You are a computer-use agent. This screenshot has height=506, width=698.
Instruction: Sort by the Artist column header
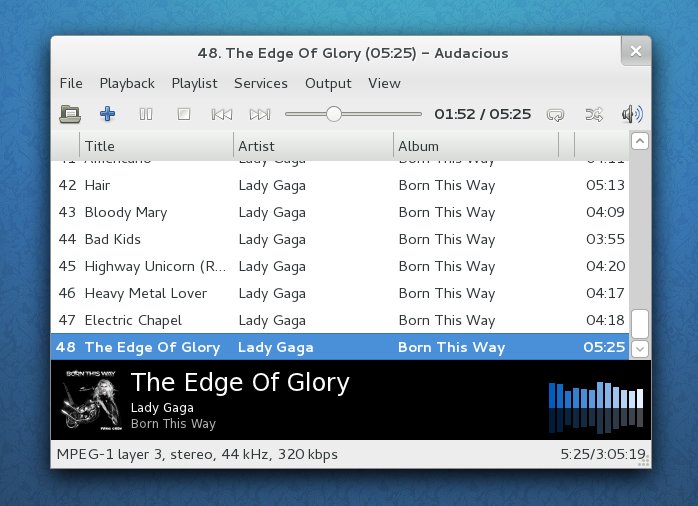(x=313, y=146)
